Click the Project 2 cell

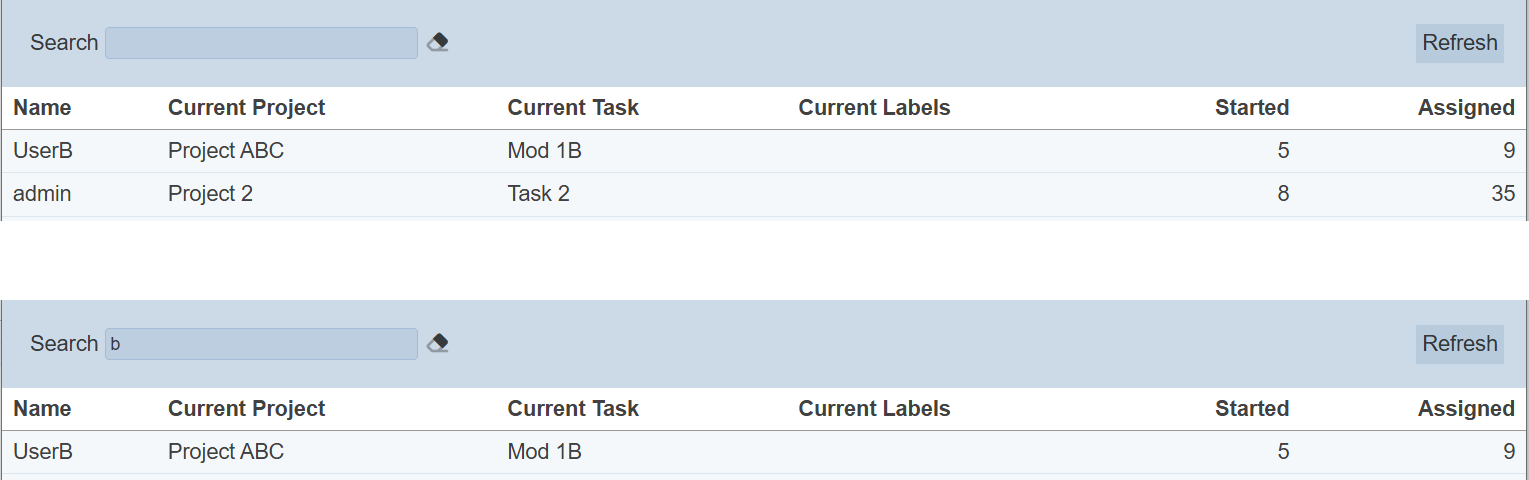210,194
